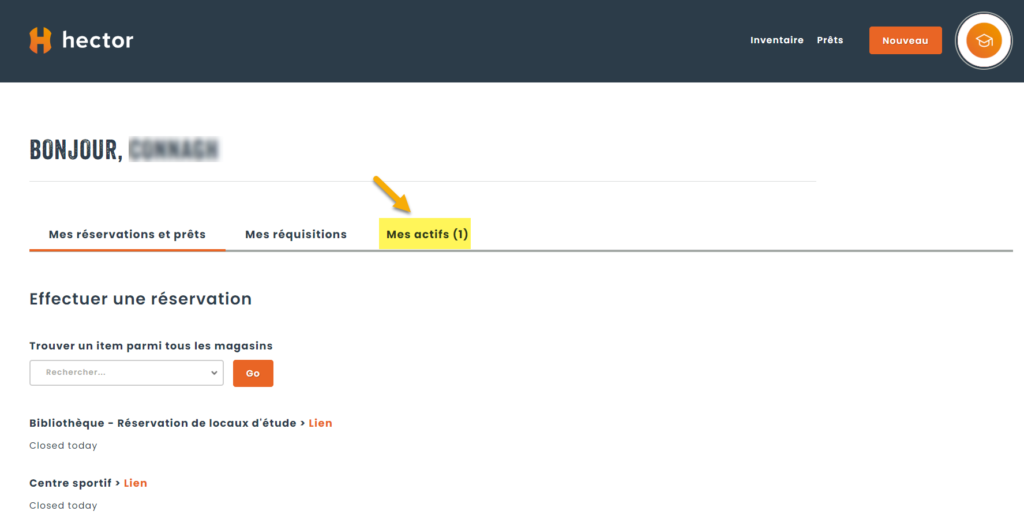Click the blurred username after Bonjour
1024x519 pixels.
coord(175,150)
